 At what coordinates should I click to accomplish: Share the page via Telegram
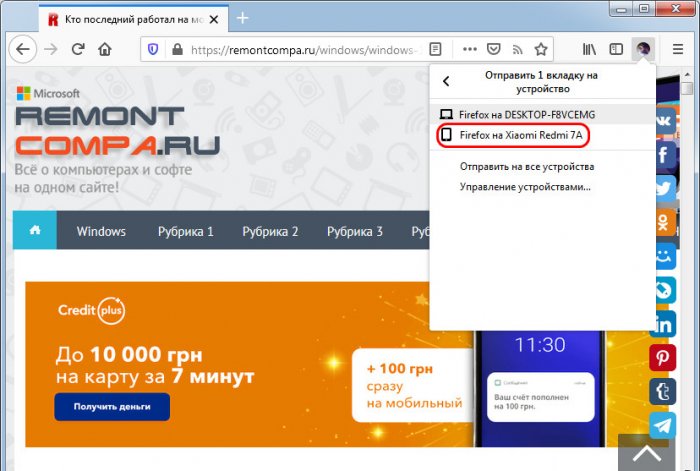click(x=663, y=425)
